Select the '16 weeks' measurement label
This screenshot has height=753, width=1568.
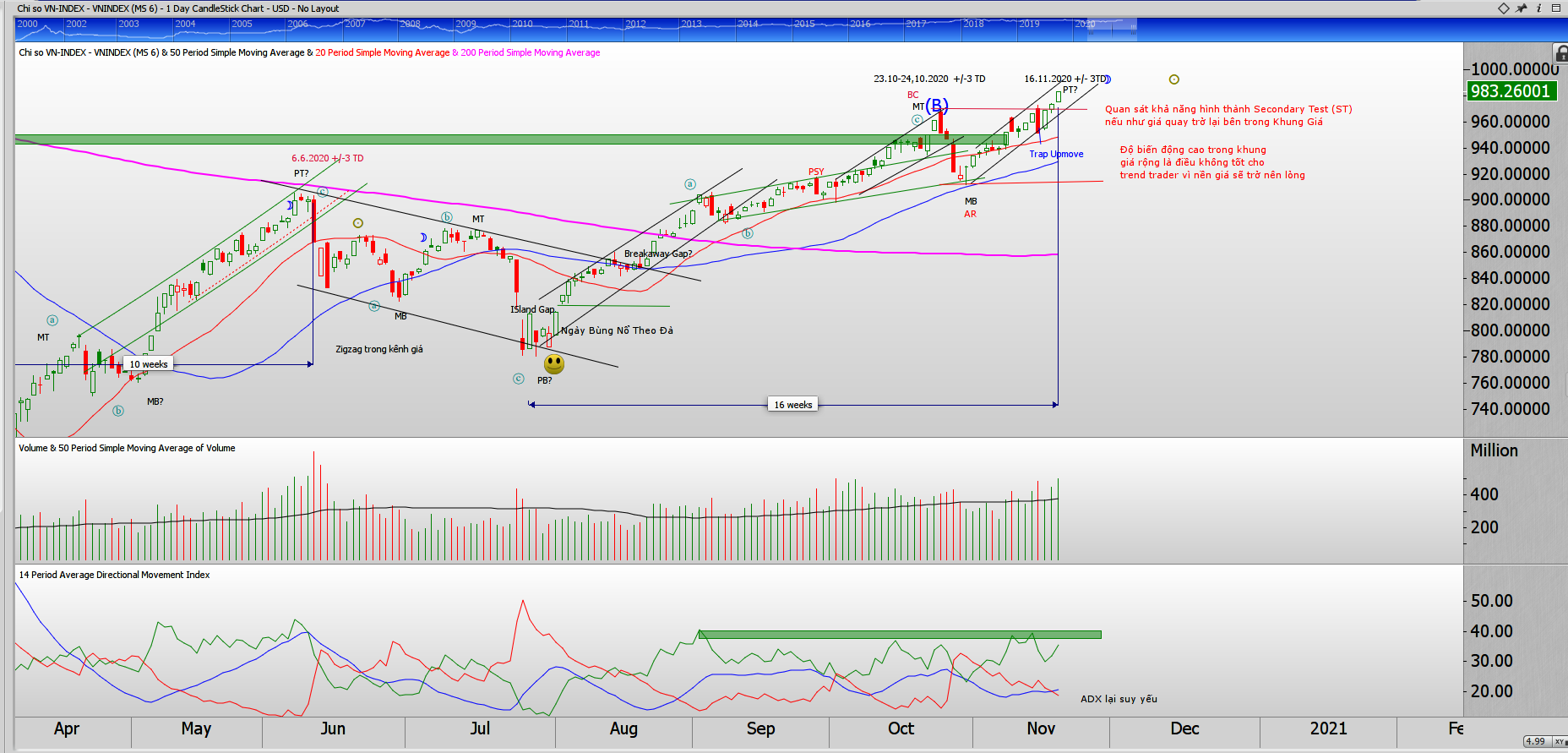pyautogui.click(x=792, y=405)
